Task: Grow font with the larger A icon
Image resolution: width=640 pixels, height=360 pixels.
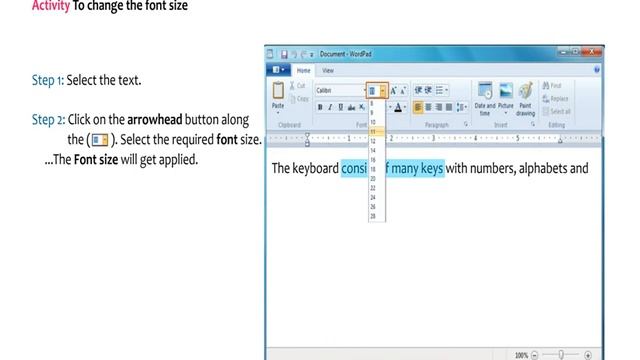Action: [x=393, y=91]
